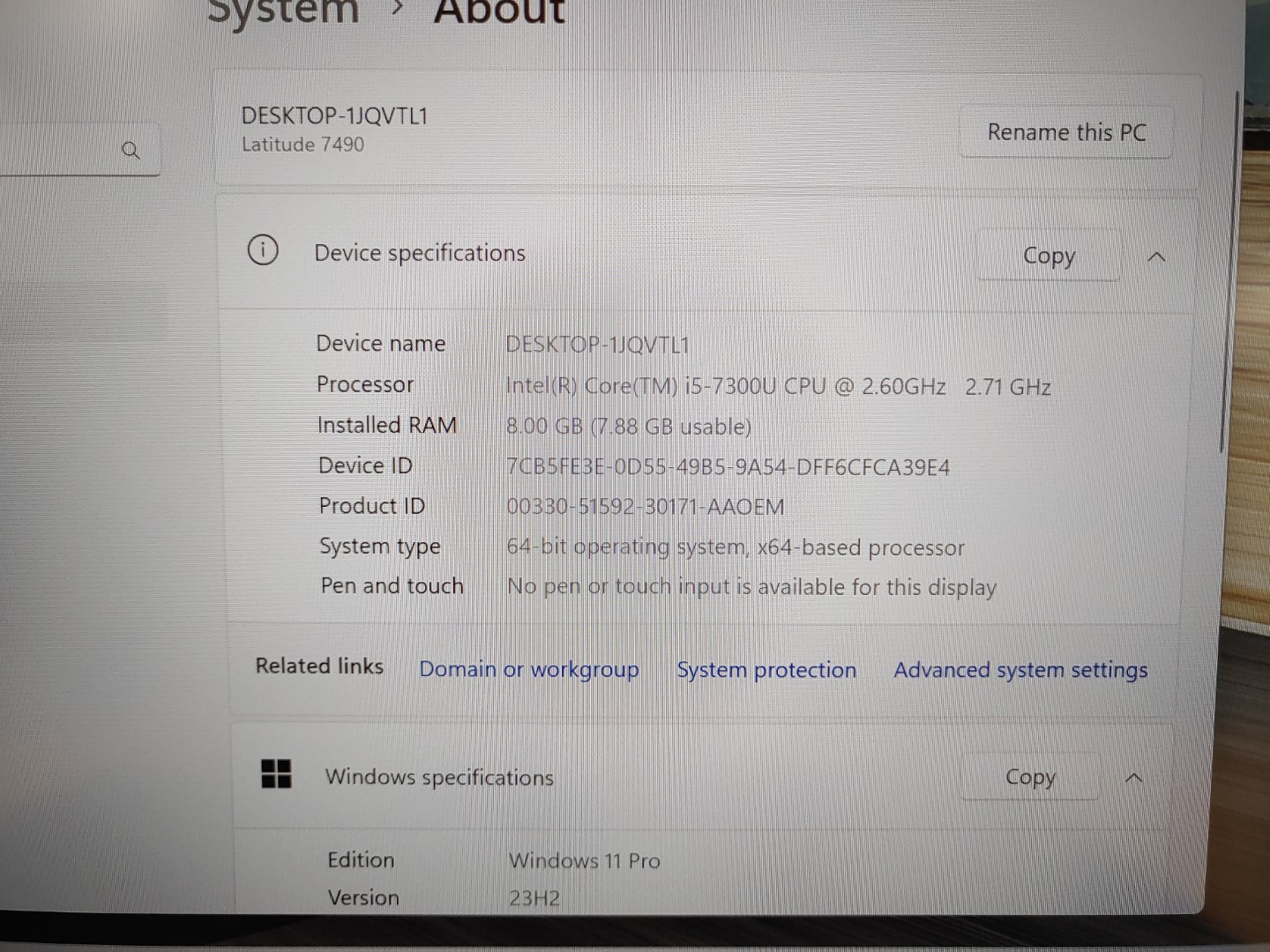The image size is (1270, 952).
Task: Copy the Device specifications details
Action: click(x=1048, y=256)
